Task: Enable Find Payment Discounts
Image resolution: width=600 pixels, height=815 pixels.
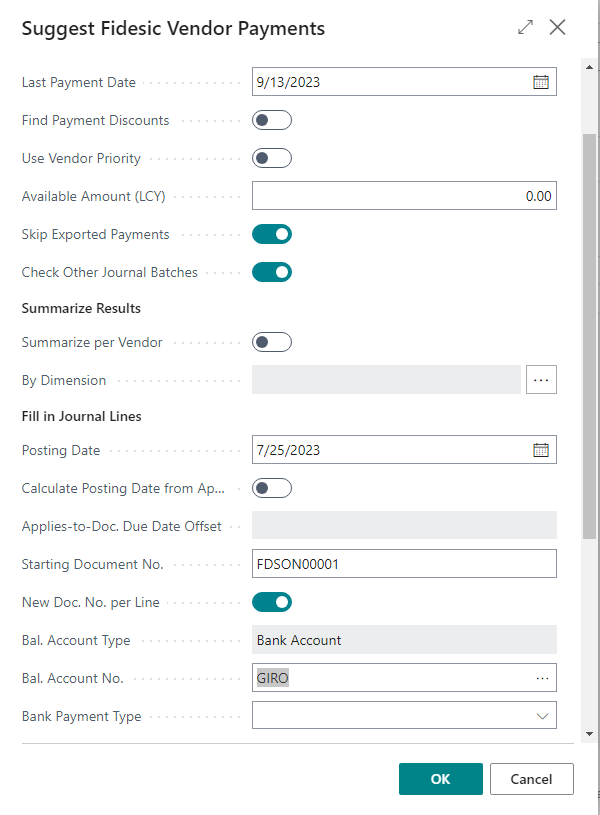Action: pos(271,119)
